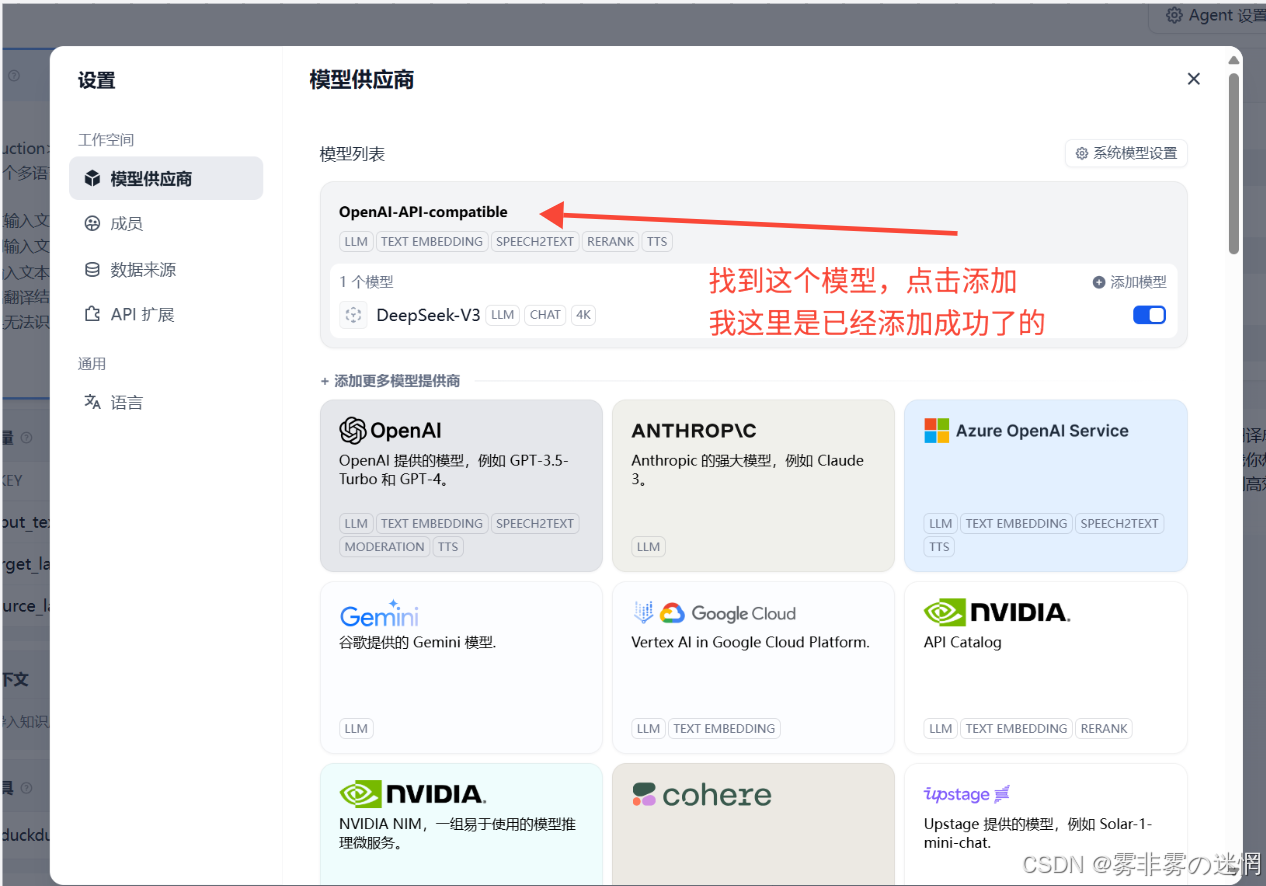The image size is (1266, 886).
Task: Click the MODERATION tag on OpenAI card
Action: (x=384, y=547)
